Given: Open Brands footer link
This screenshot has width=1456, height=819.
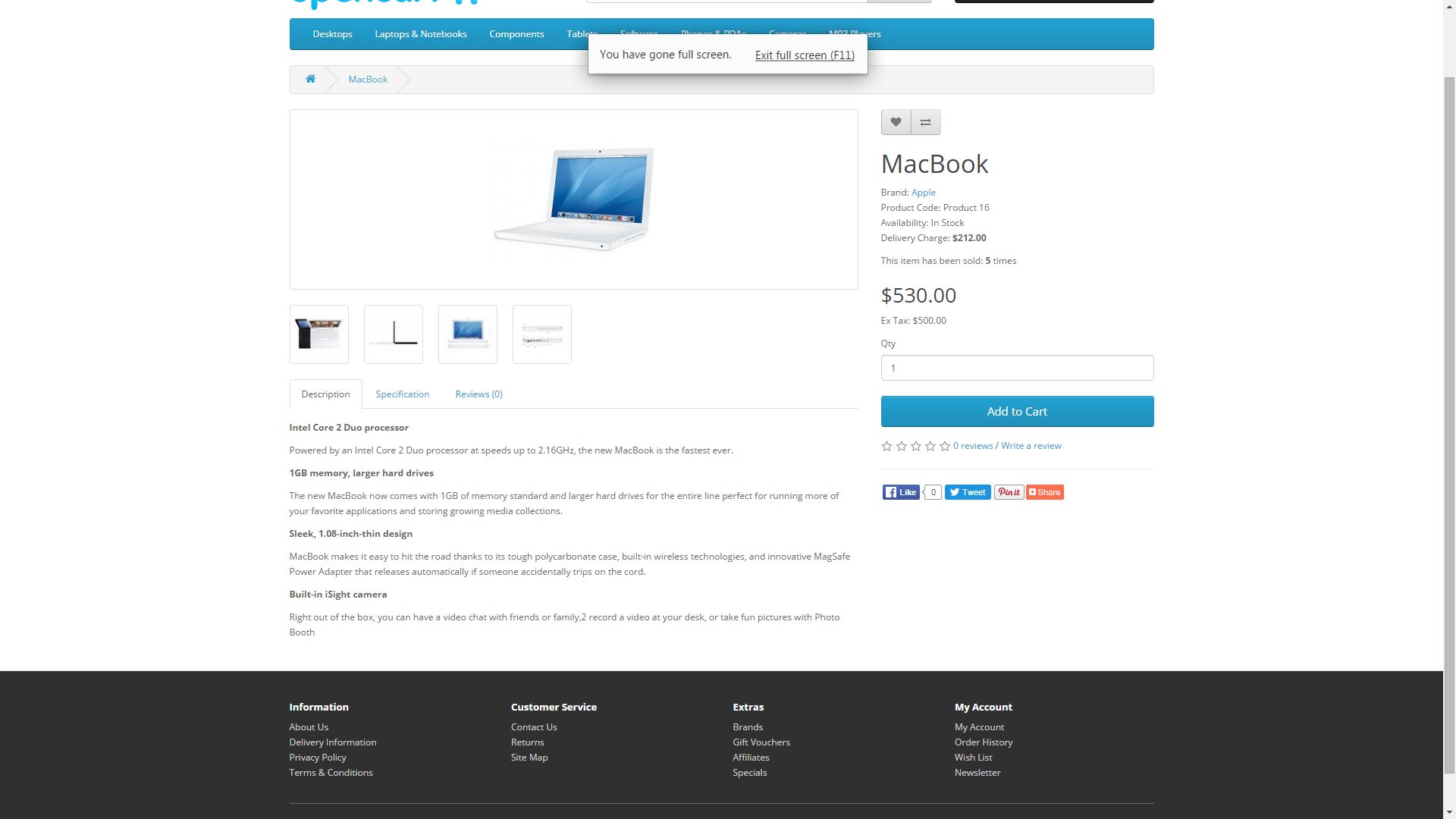Looking at the screenshot, I should [748, 726].
